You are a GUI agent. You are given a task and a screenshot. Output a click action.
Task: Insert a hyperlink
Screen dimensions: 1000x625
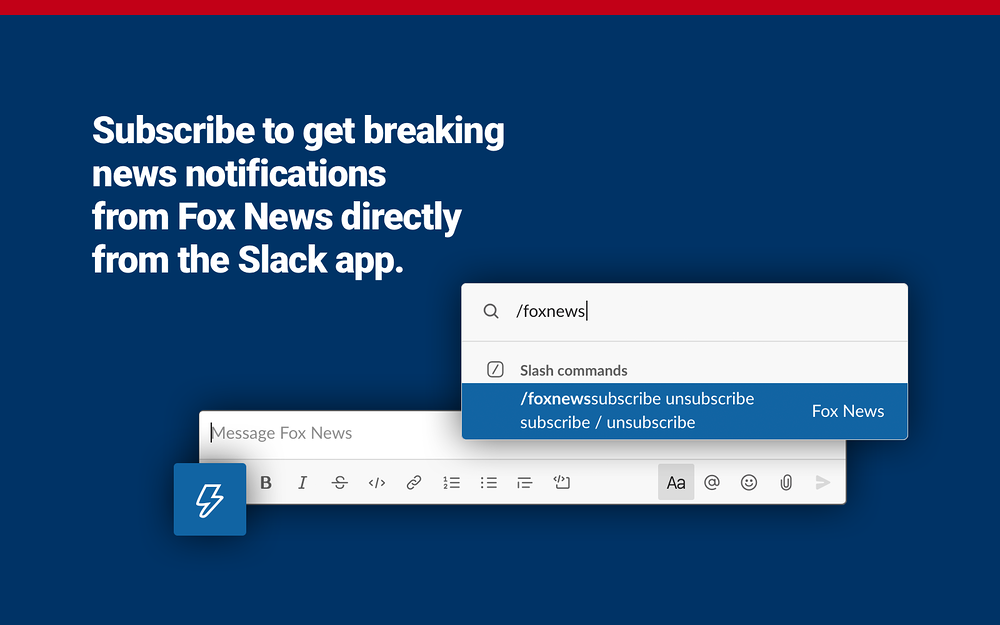[x=414, y=483]
